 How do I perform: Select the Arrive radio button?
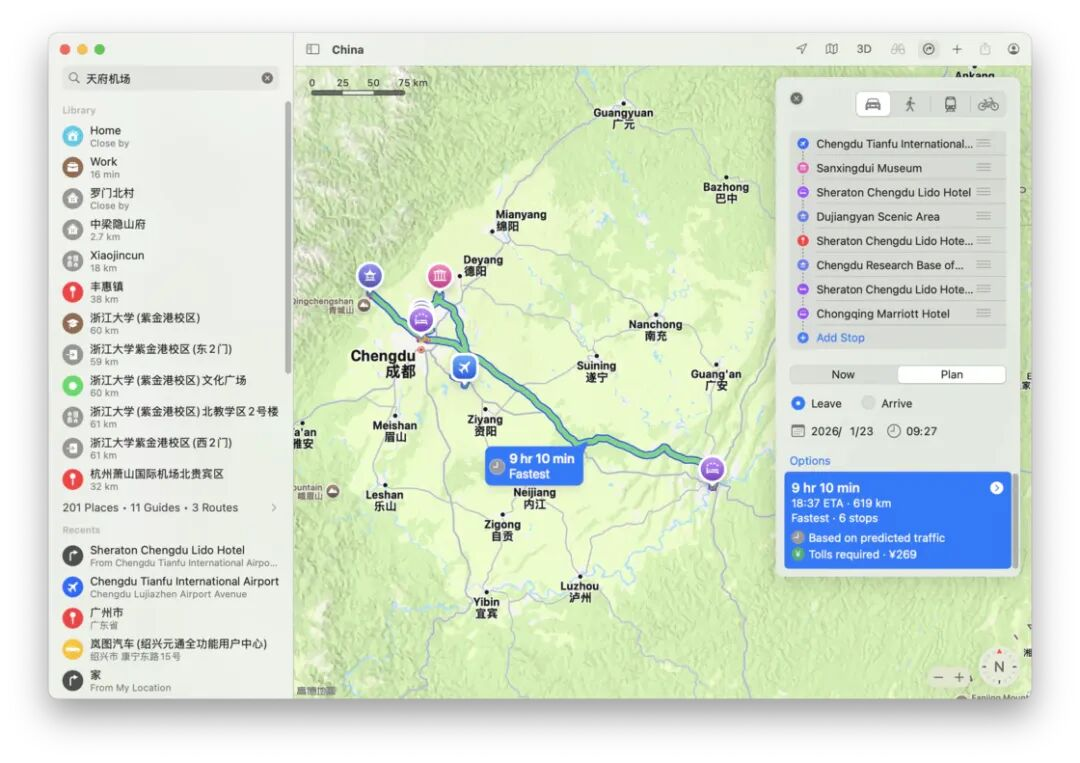(x=868, y=403)
